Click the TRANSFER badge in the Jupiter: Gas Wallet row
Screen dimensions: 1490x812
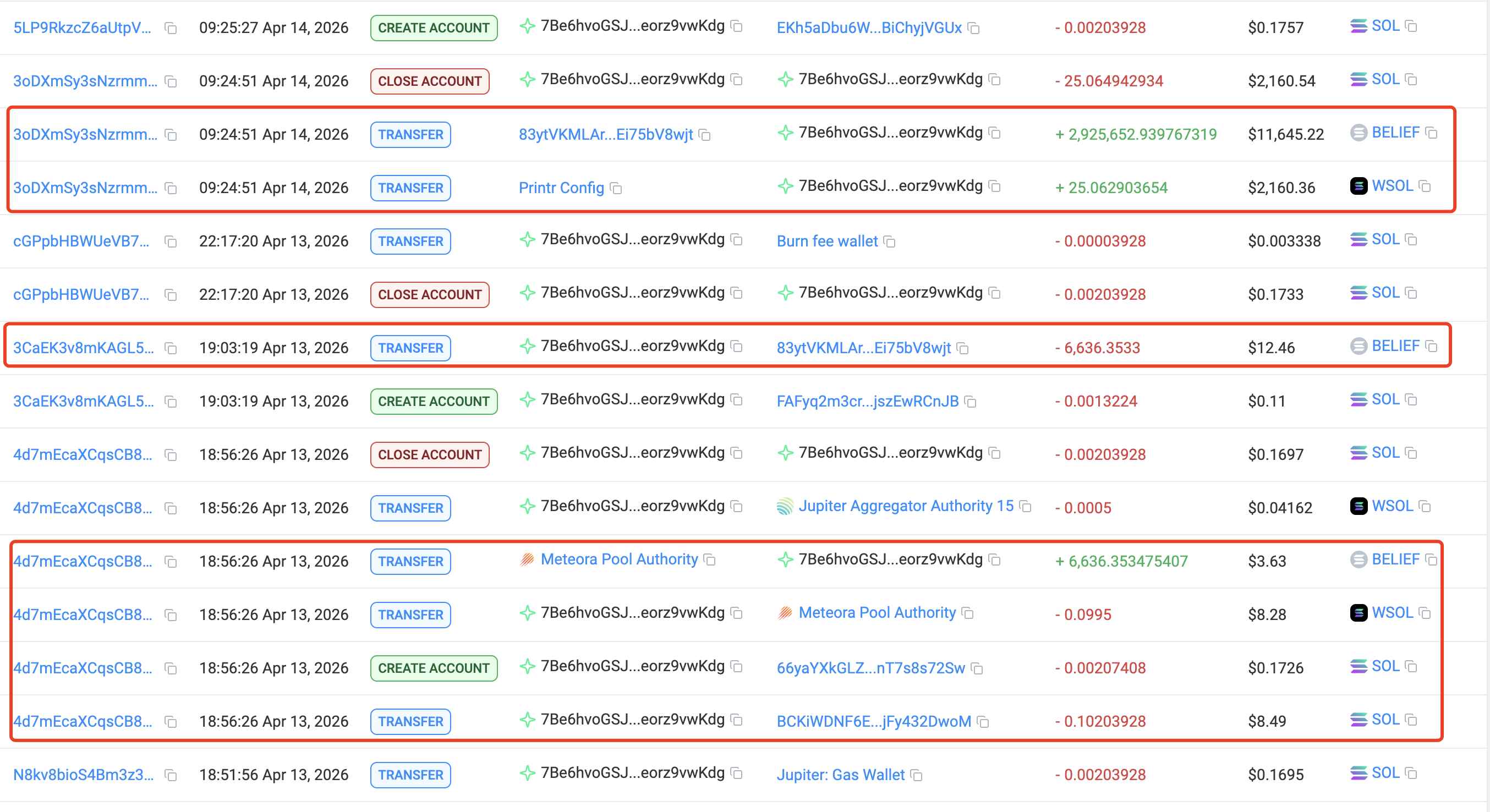point(410,775)
